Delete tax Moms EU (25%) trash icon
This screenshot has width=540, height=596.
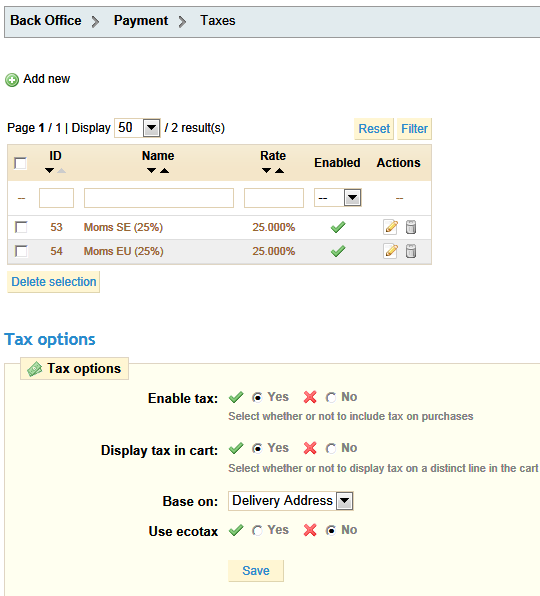(411, 251)
